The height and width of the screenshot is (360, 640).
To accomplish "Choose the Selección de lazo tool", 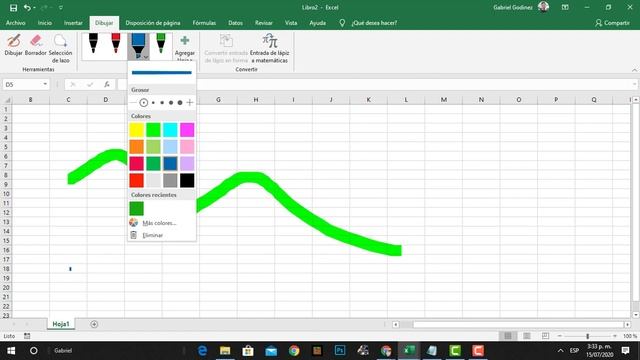I will (60, 49).
